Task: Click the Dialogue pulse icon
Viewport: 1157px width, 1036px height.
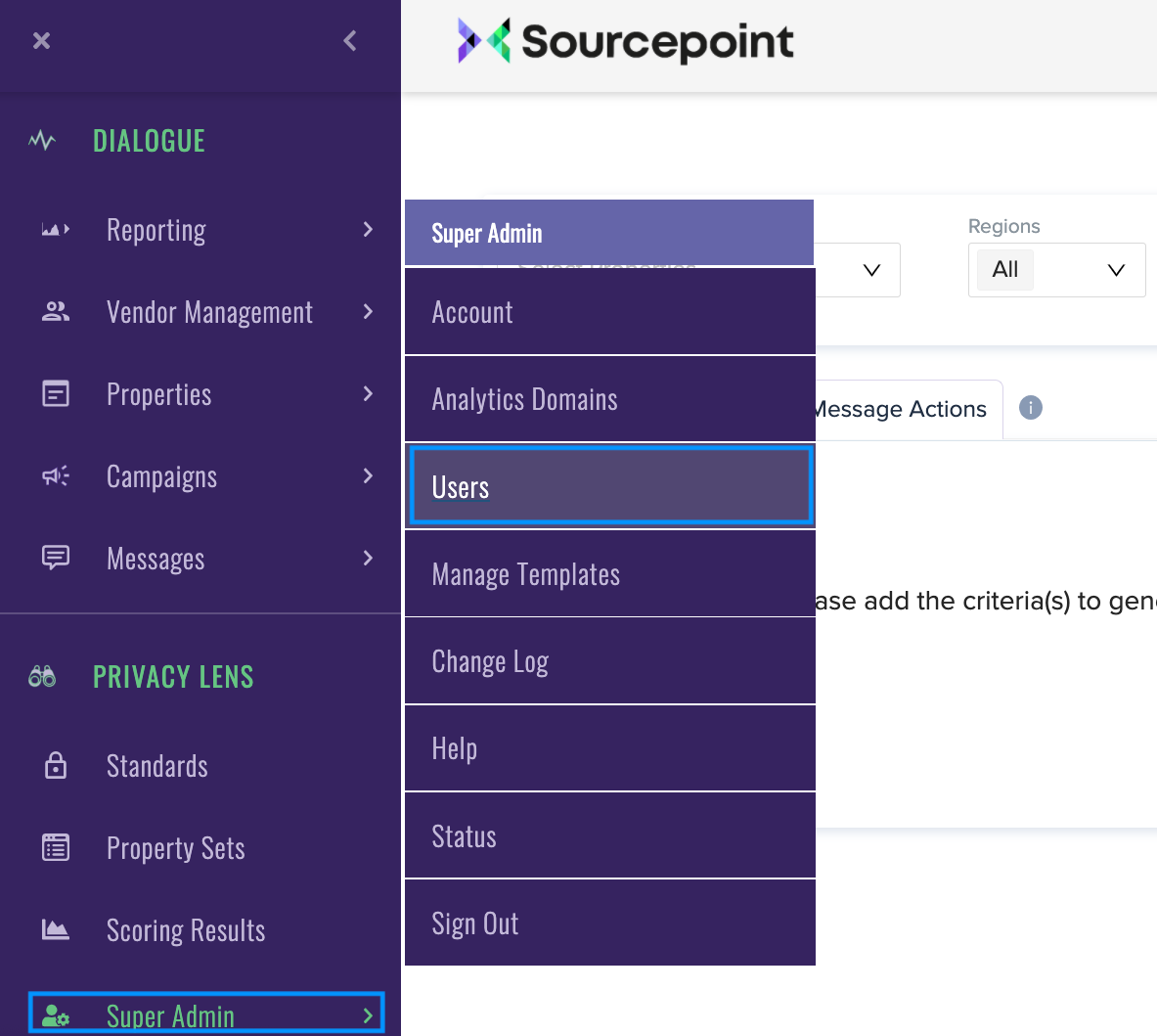Action: tap(42, 140)
